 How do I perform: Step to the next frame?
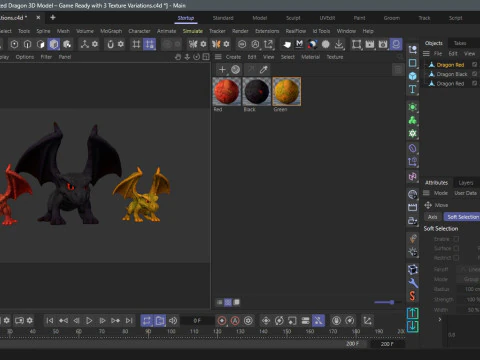(x=102, y=321)
